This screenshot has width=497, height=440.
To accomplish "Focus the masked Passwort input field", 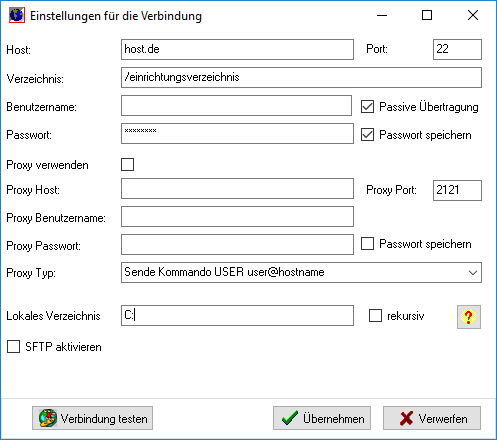I will (237, 133).
